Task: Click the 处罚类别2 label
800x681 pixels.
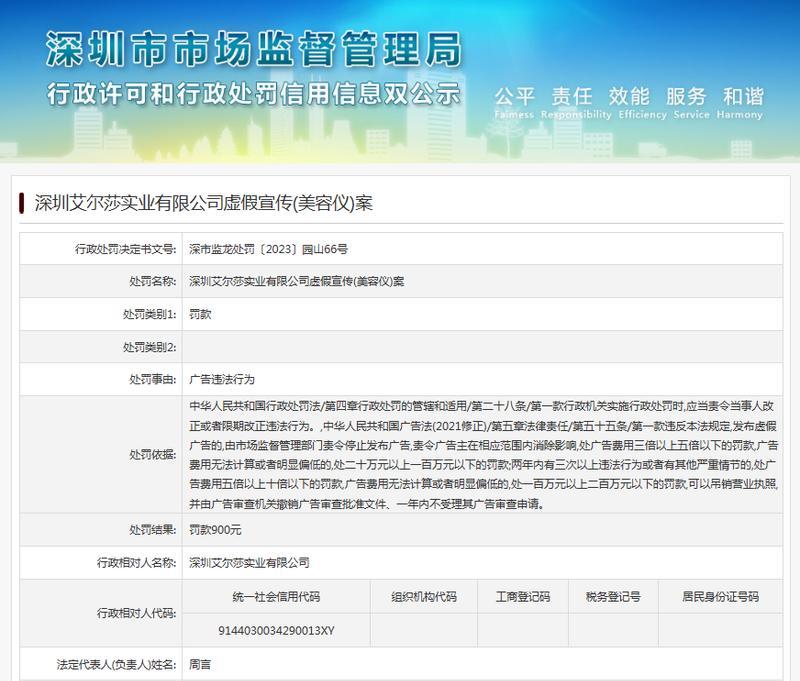Action: click(x=149, y=347)
